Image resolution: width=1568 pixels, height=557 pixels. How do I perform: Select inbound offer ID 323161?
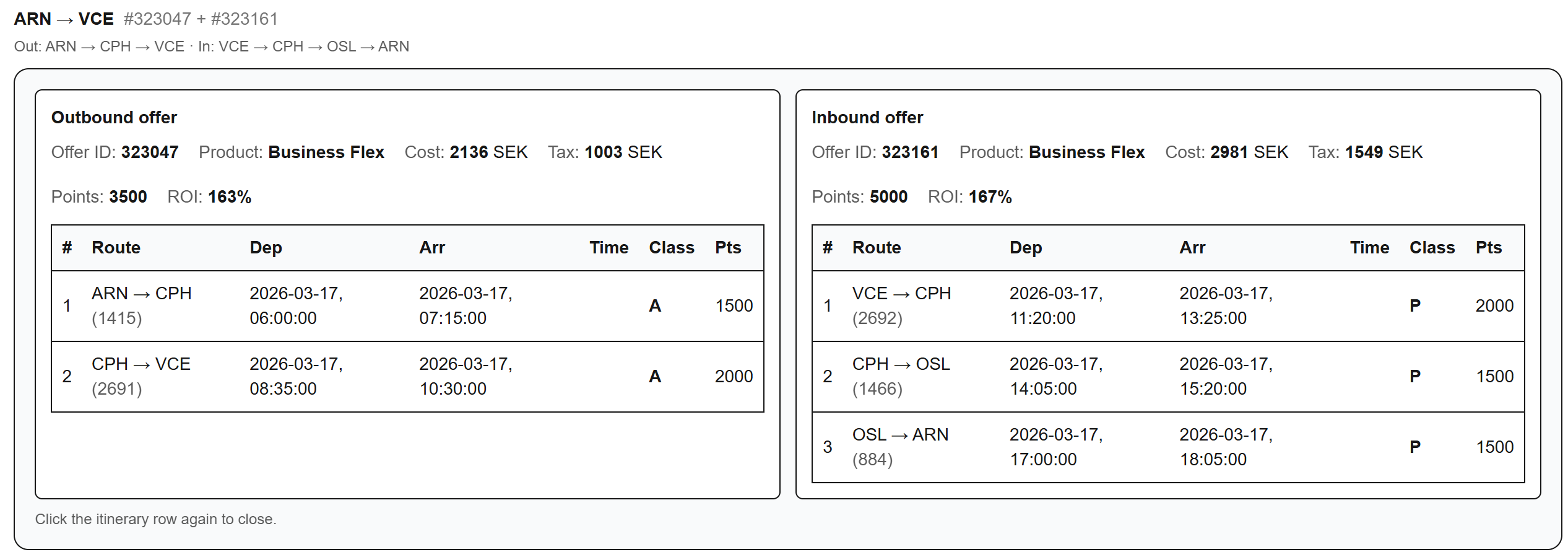click(910, 152)
